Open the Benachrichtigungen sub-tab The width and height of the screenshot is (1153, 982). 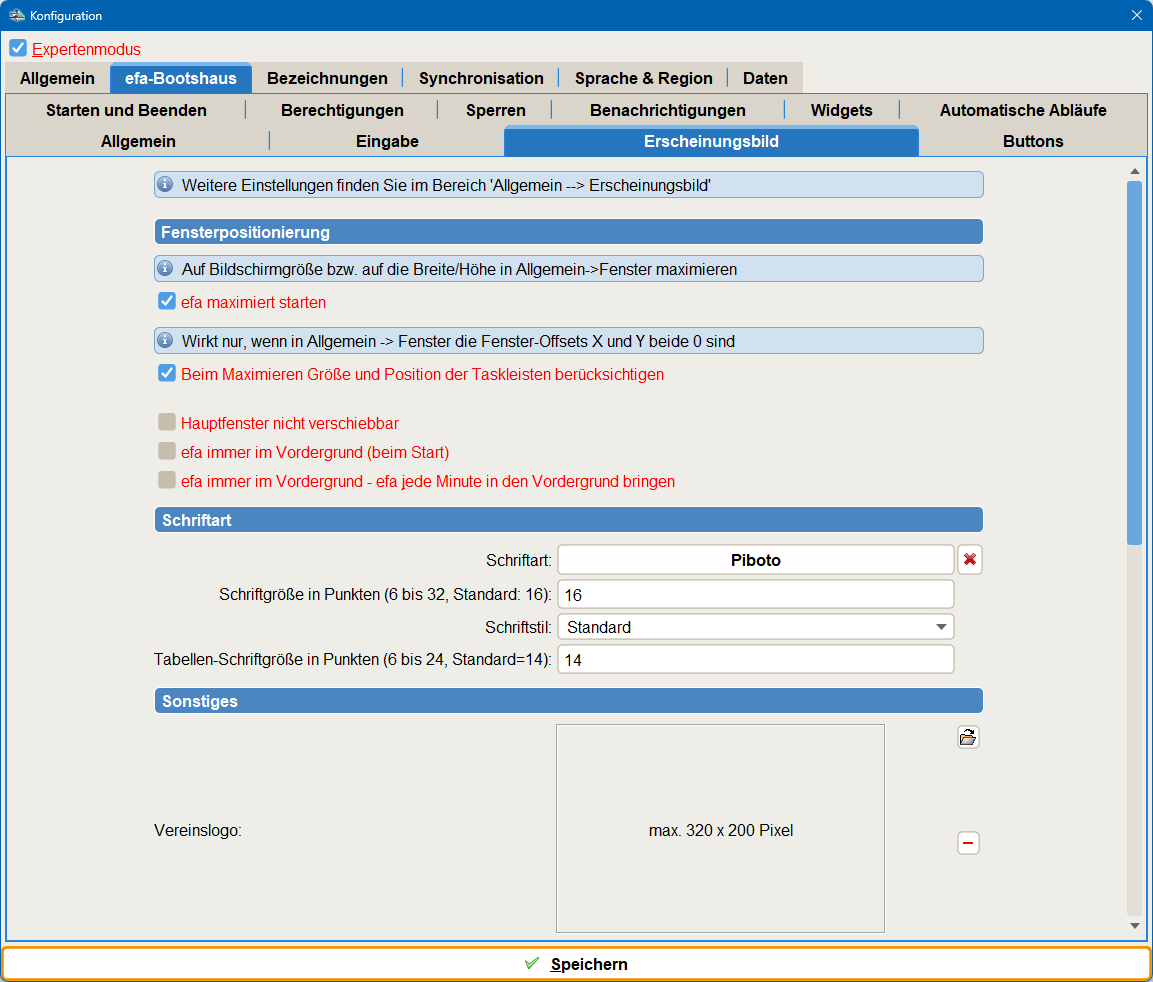(x=667, y=110)
